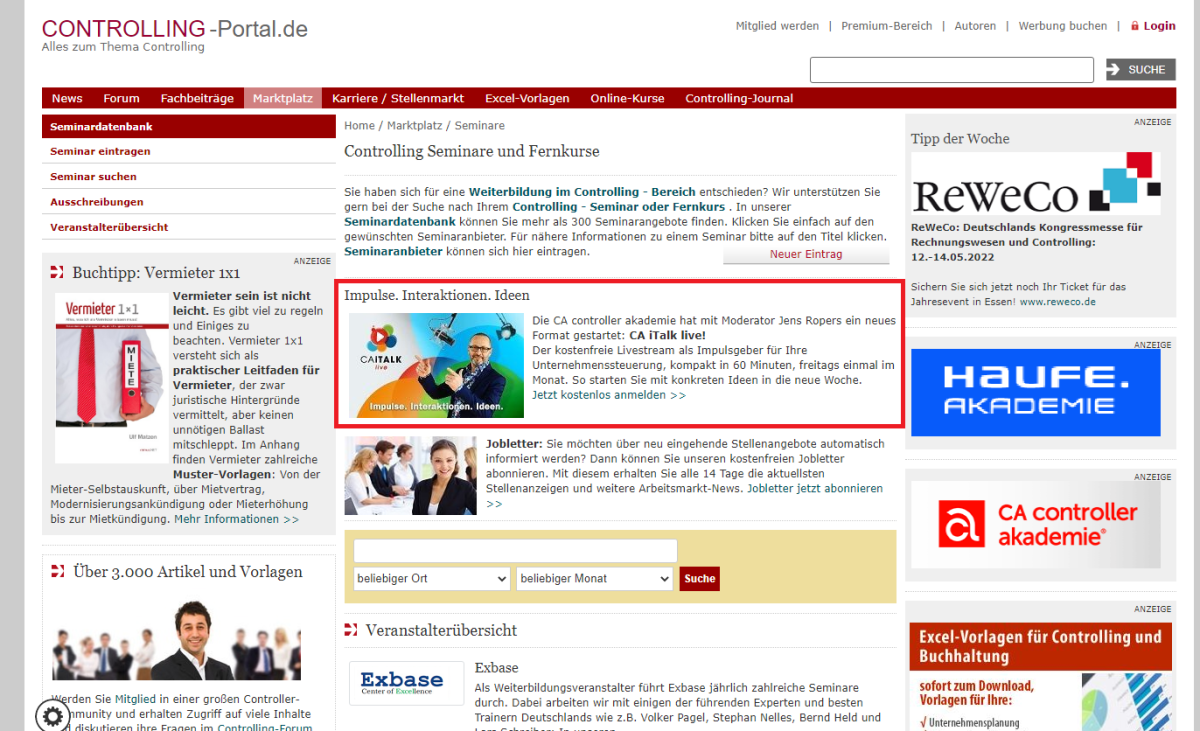This screenshot has height=731, width=1200.
Task: Click the 'Controlling Seminare und Fernkurse' heading
Action: [472, 152]
